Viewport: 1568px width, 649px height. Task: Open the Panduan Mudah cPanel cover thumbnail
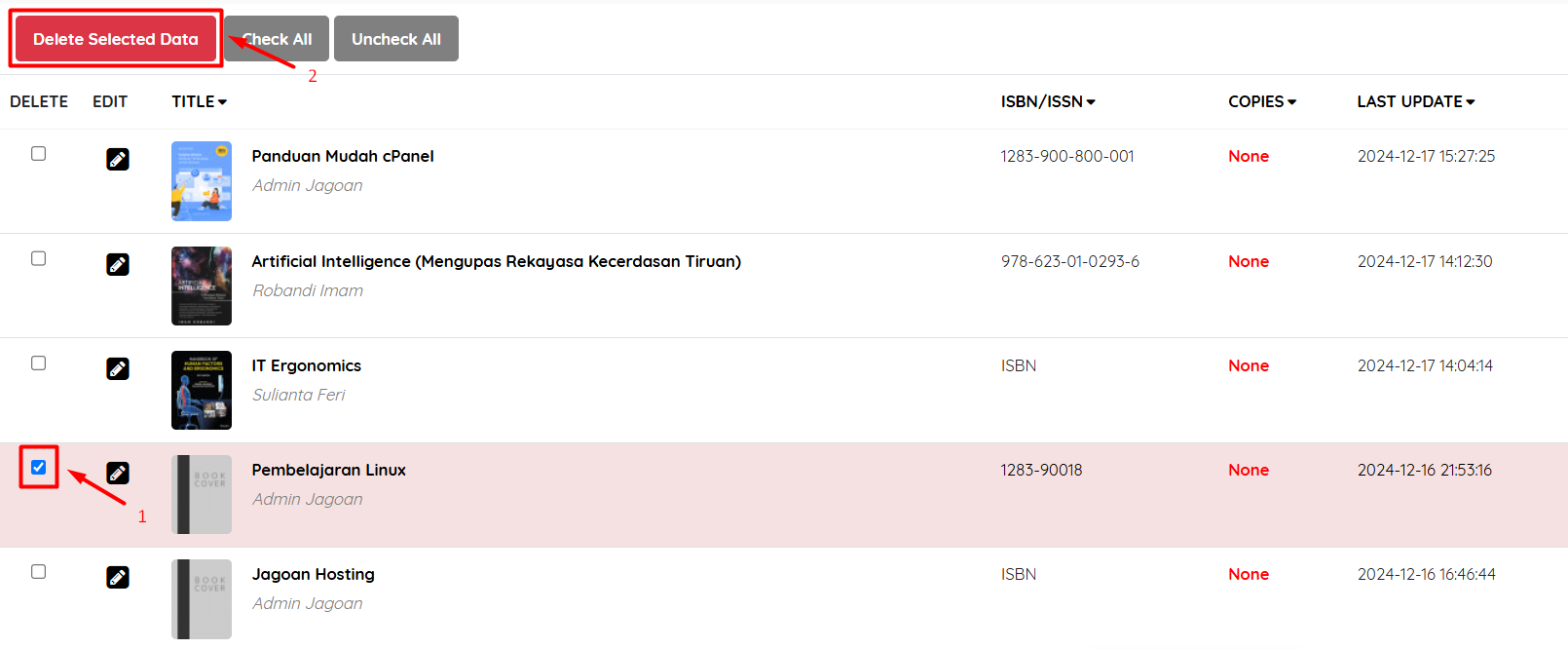click(202, 181)
